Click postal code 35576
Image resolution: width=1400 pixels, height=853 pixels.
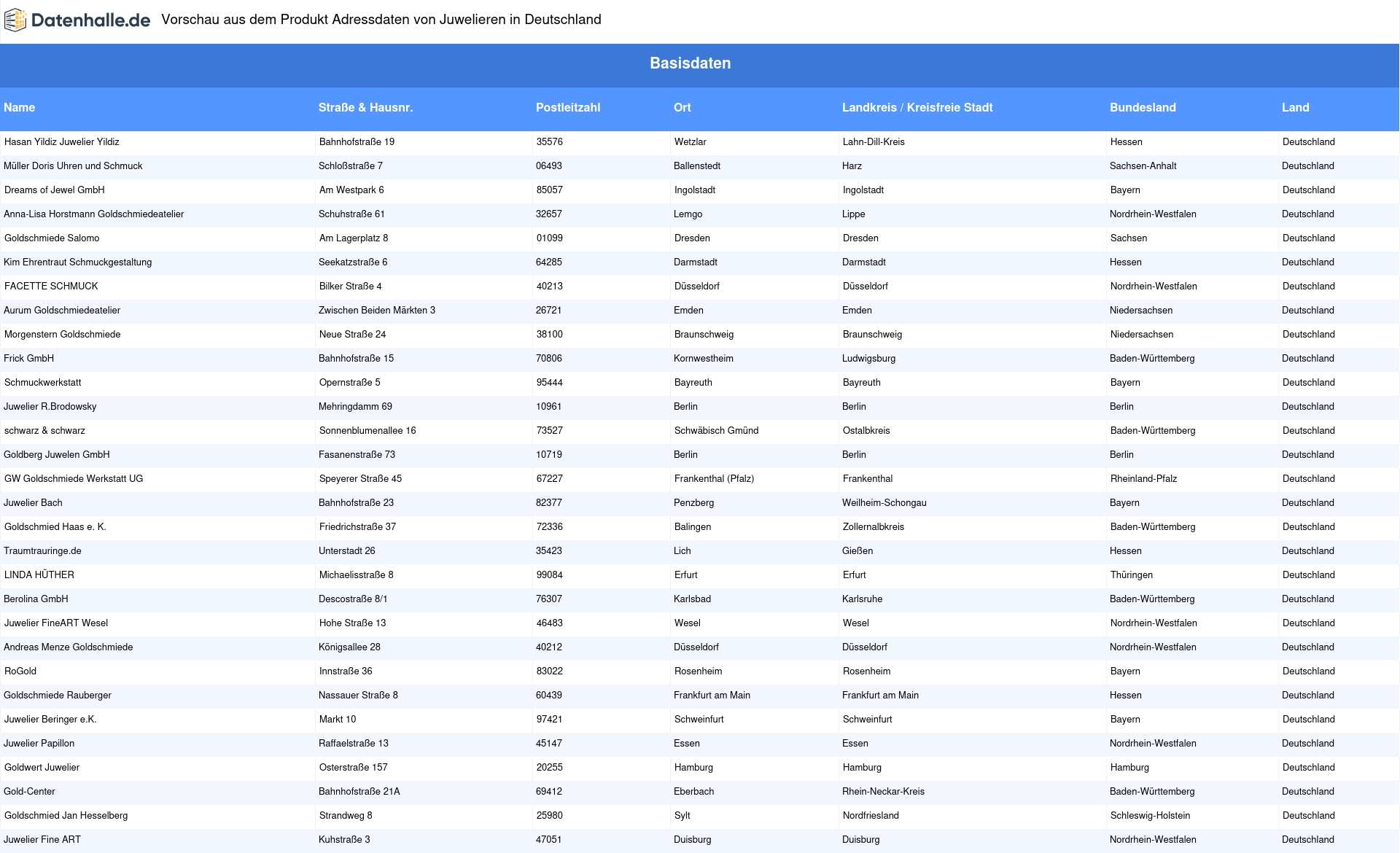(x=550, y=142)
